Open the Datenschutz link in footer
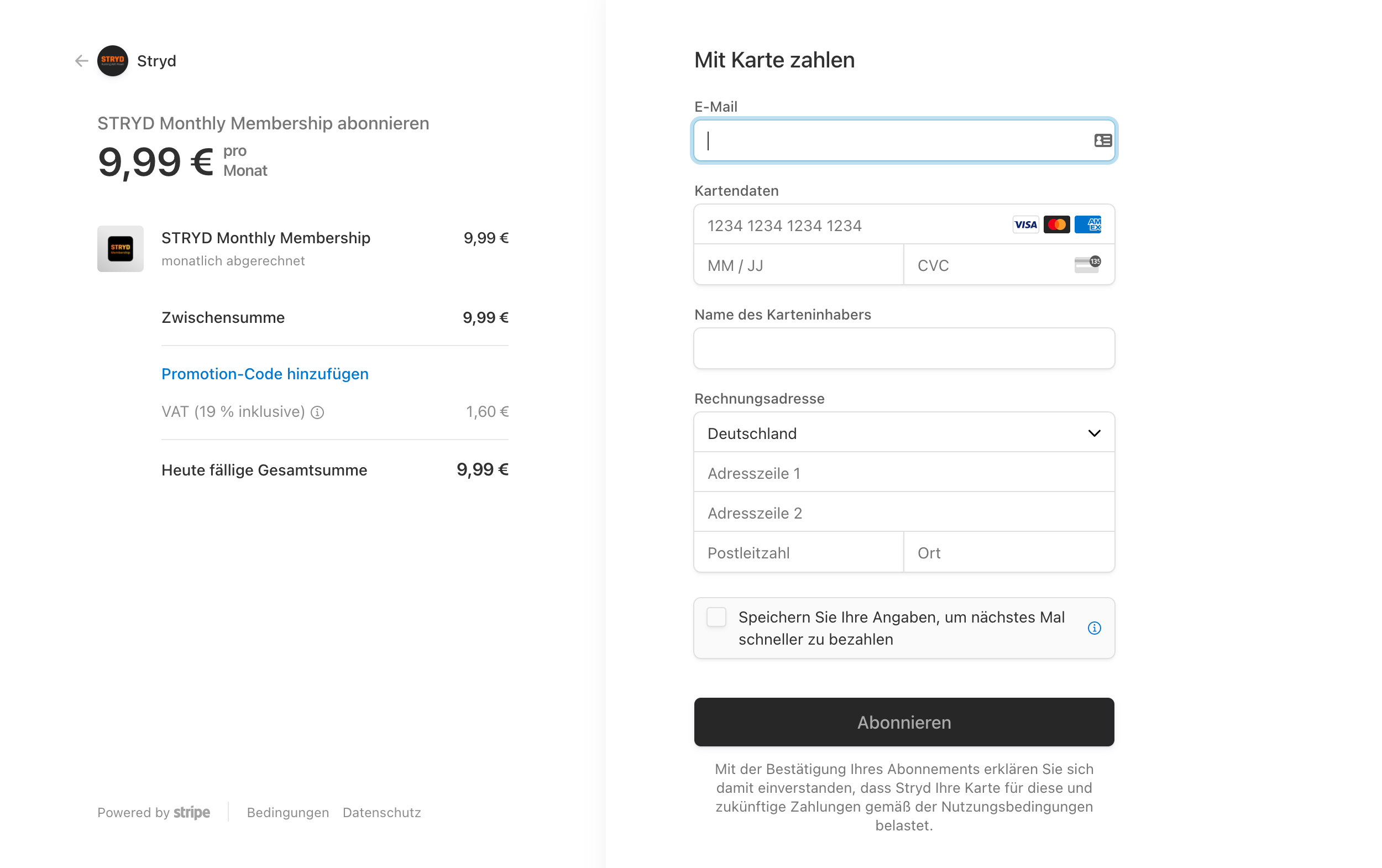Viewport: 1382px width, 868px height. (x=381, y=812)
